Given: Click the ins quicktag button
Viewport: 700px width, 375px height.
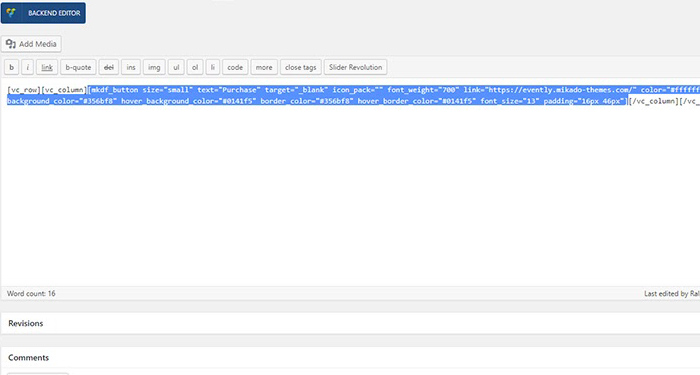Looking at the screenshot, I should tap(131, 67).
